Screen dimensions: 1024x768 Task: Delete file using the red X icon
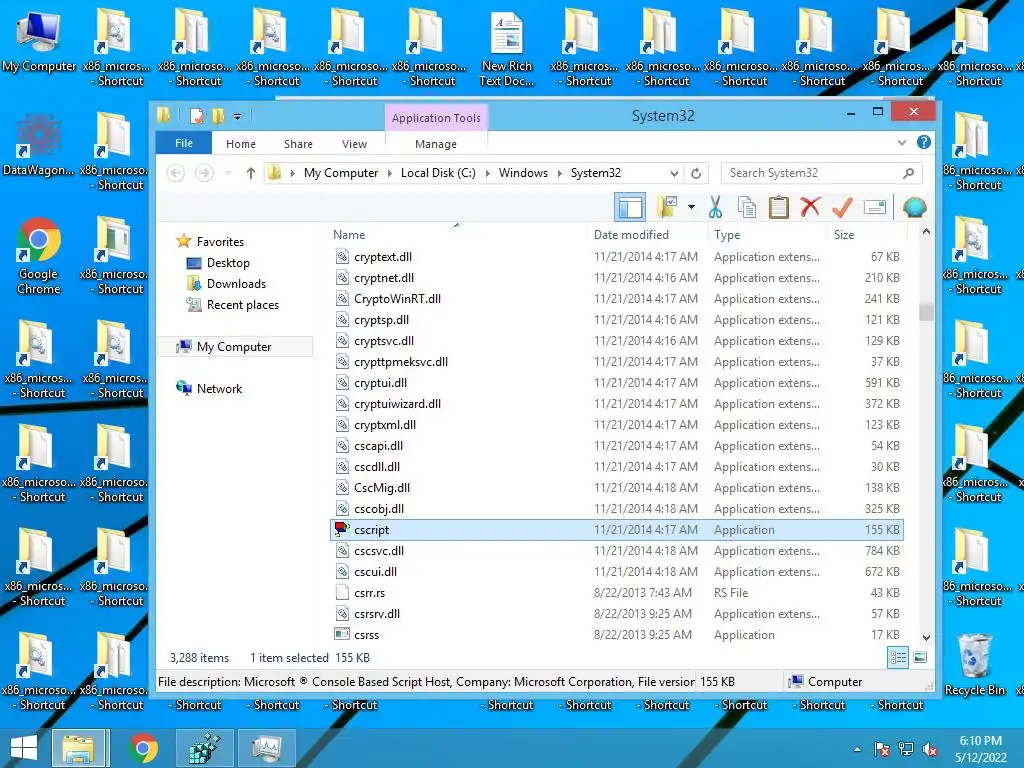click(x=810, y=208)
